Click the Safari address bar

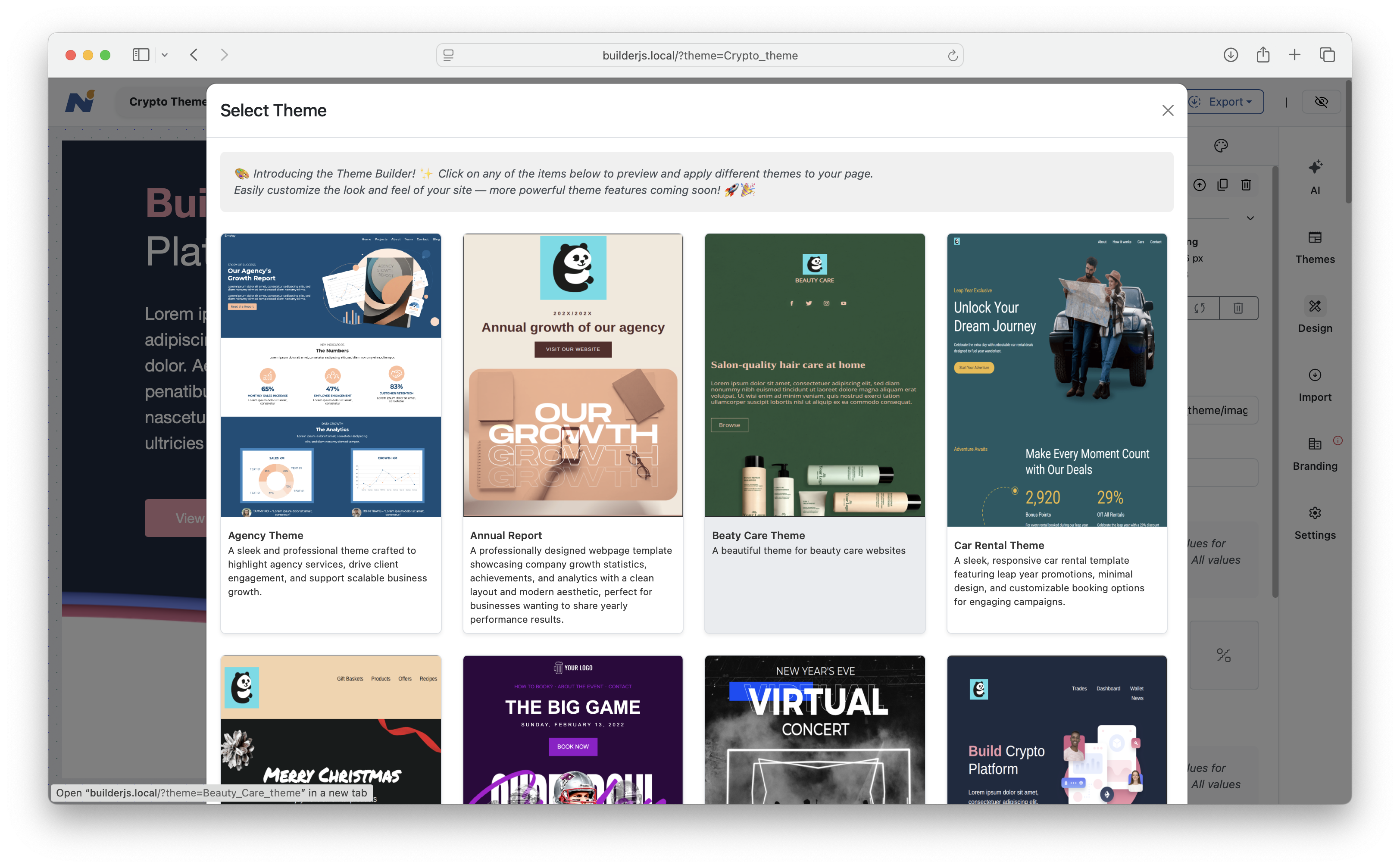click(699, 55)
